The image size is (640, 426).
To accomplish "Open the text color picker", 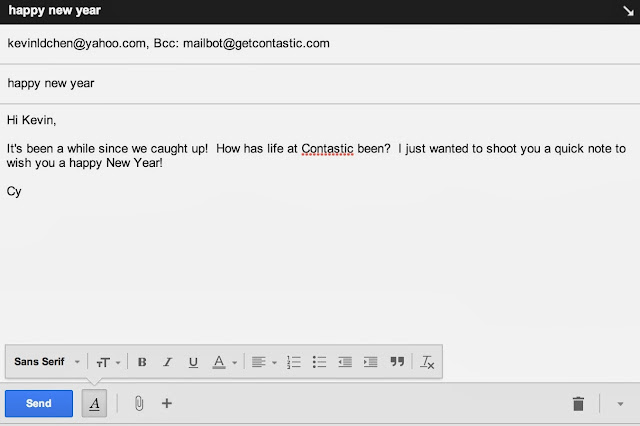I will click(x=219, y=362).
